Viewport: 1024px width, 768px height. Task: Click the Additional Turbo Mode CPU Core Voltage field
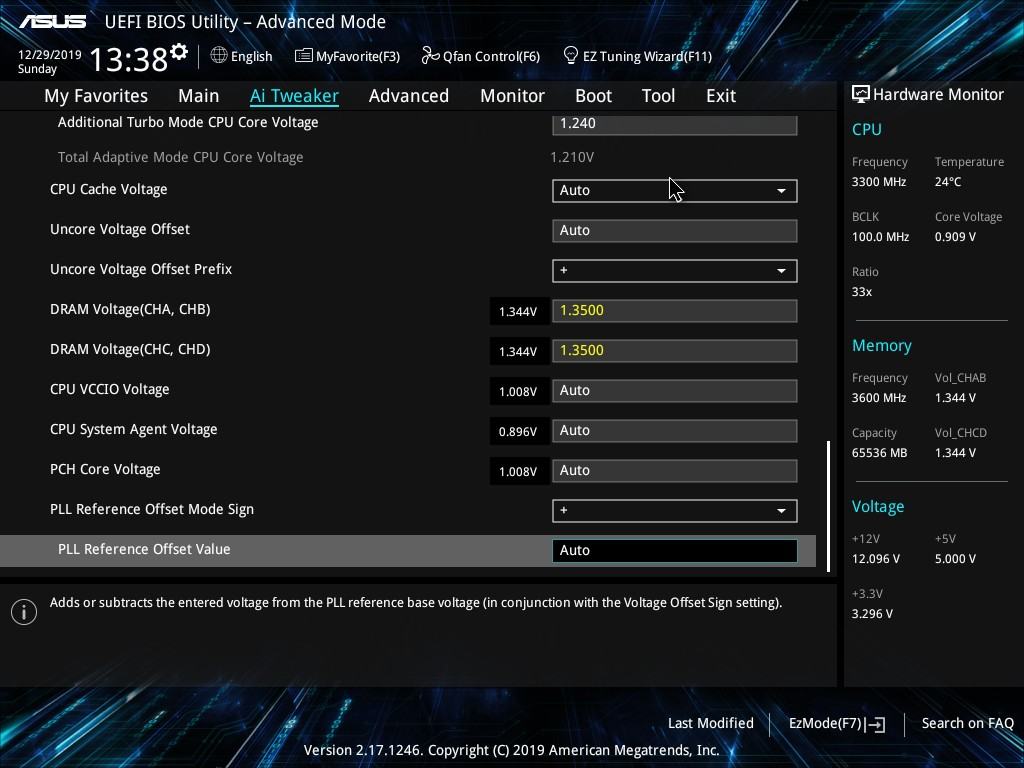click(675, 124)
